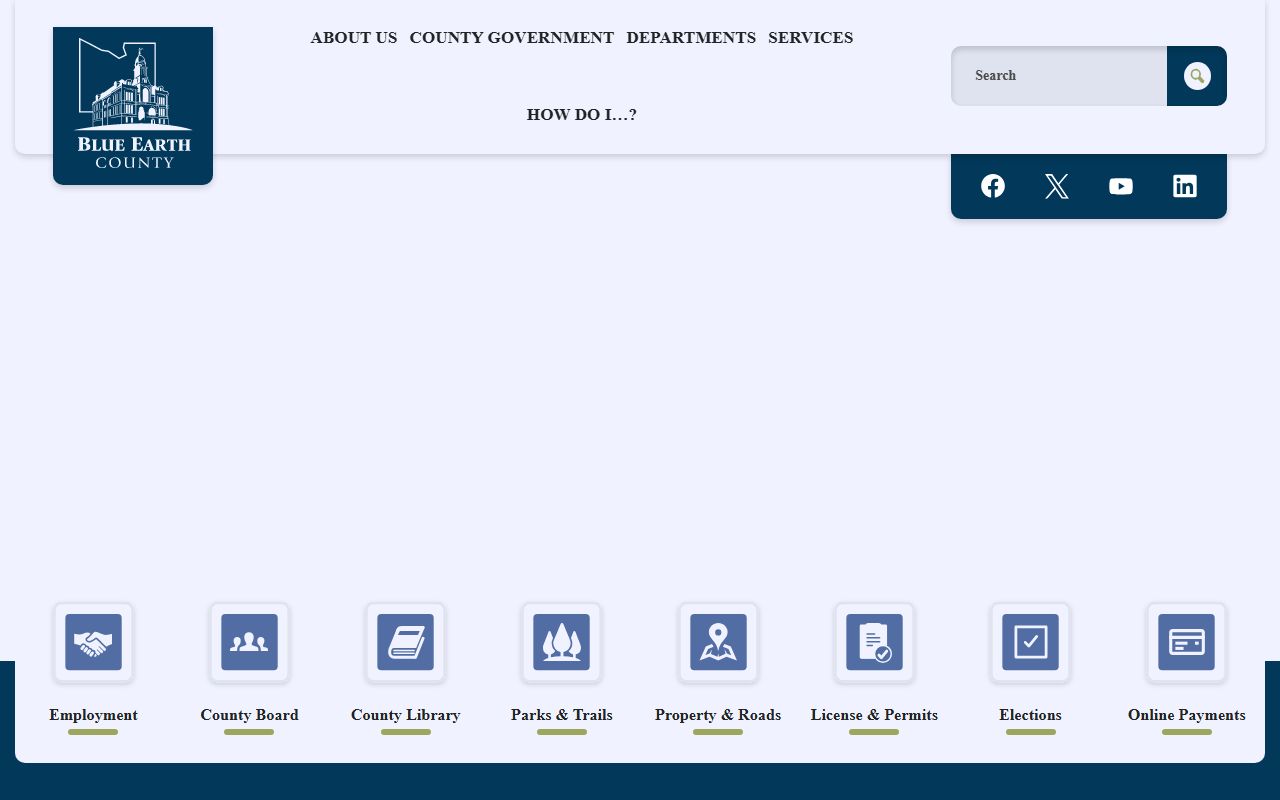Screen dimensions: 1280x800
Task: Open the Services menu
Action: (811, 38)
